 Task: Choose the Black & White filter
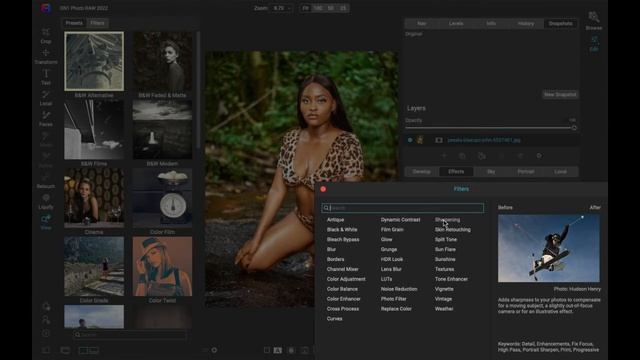coord(342,229)
